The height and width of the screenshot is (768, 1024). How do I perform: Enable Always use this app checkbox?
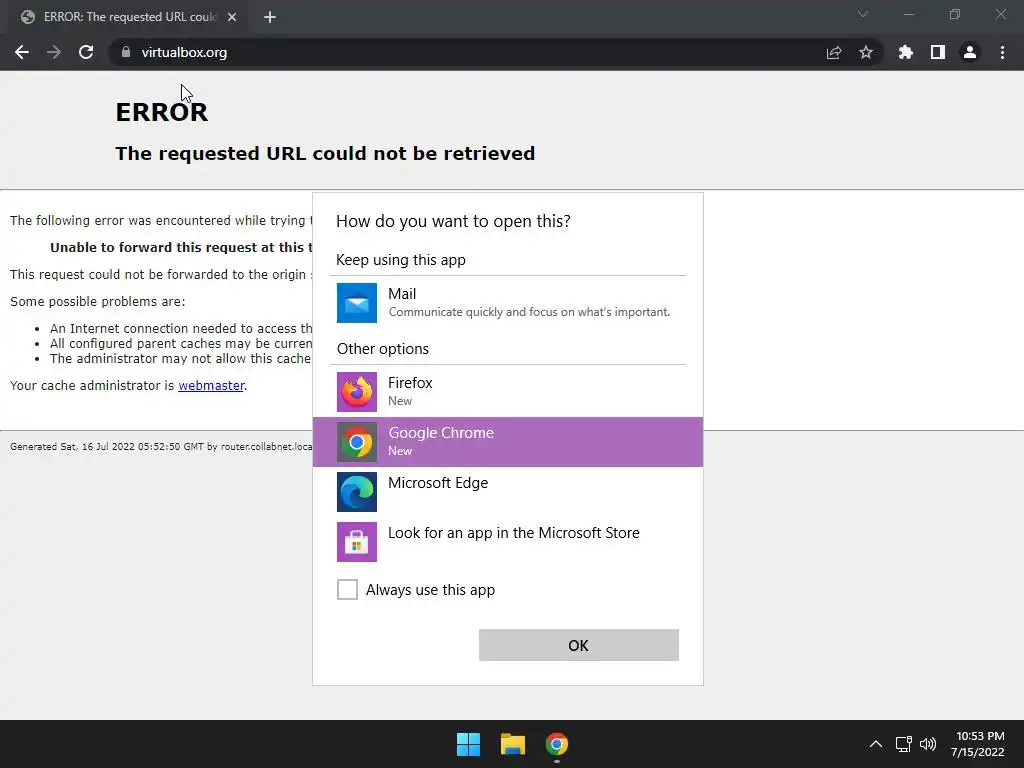[x=347, y=589]
